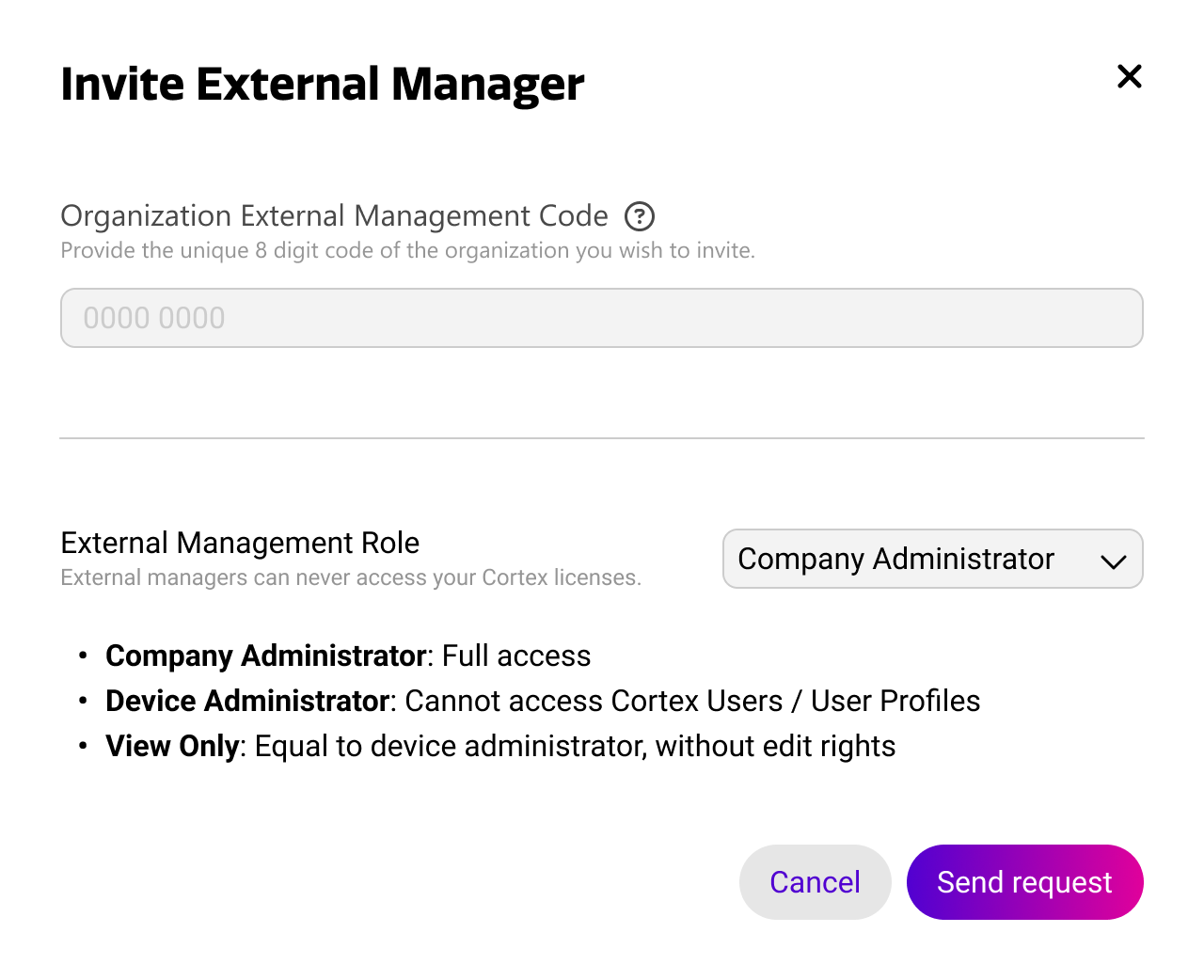This screenshot has width=1204, height=980.
Task: Click the Send request button
Action: 1024,882
